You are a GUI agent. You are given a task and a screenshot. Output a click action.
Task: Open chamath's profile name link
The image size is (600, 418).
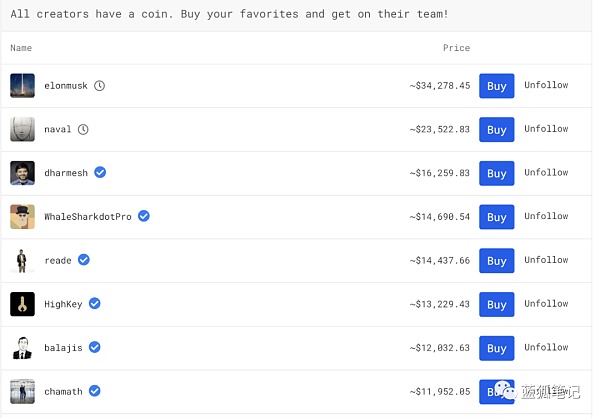point(63,391)
